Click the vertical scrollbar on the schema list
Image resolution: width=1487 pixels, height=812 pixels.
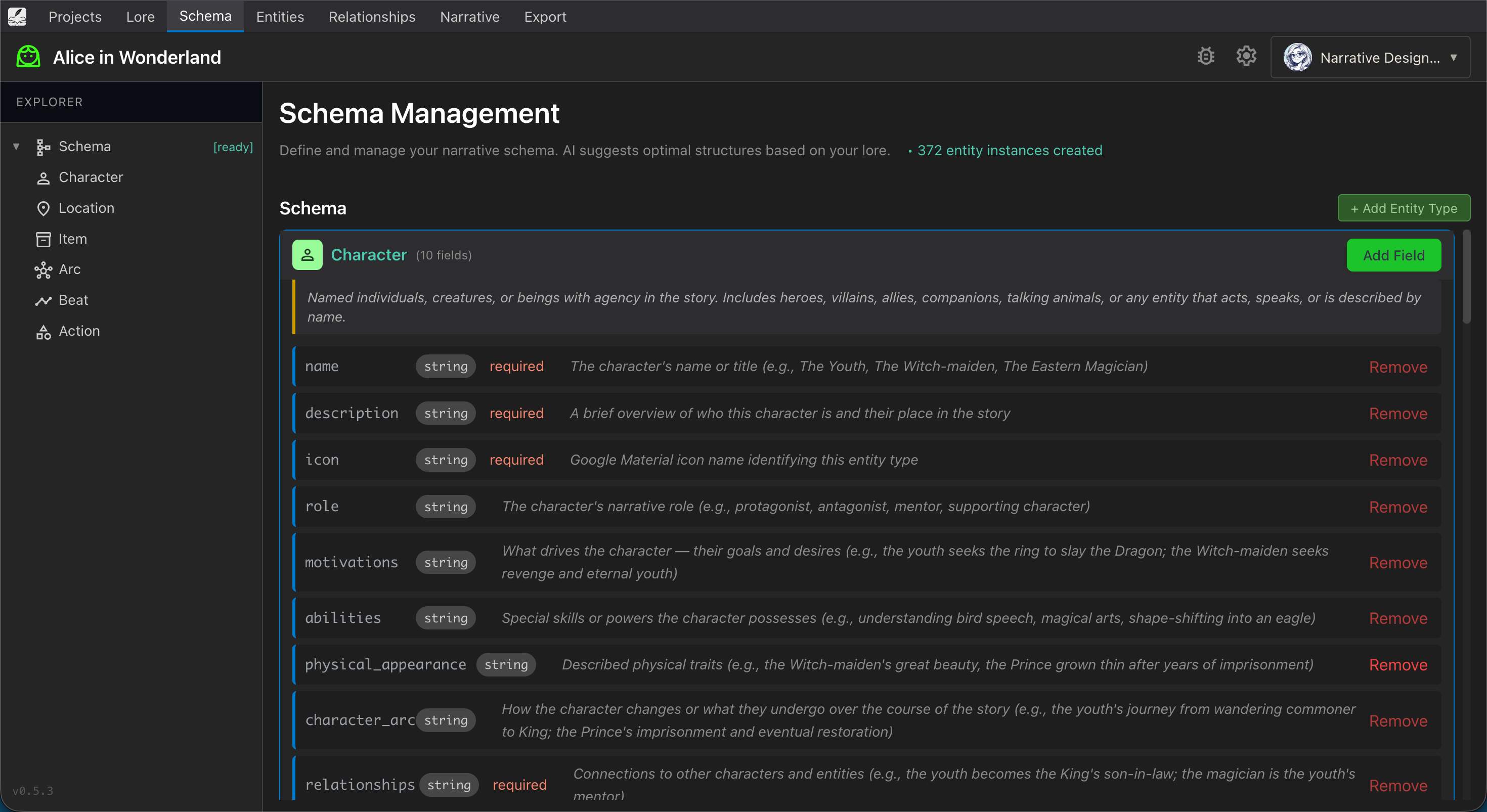click(1466, 277)
